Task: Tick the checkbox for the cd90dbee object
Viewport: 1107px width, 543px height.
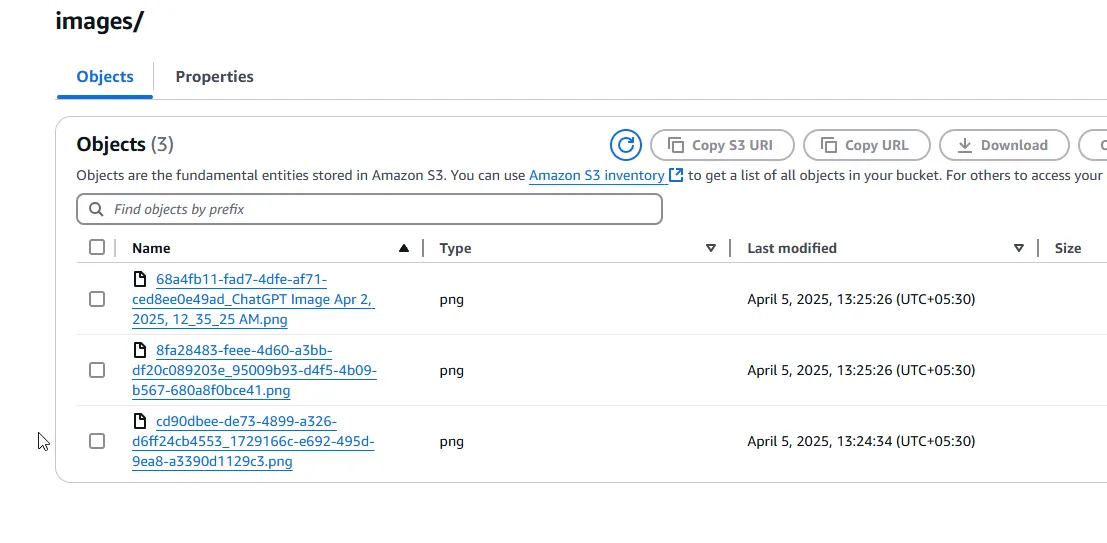Action: pyautogui.click(x=97, y=441)
